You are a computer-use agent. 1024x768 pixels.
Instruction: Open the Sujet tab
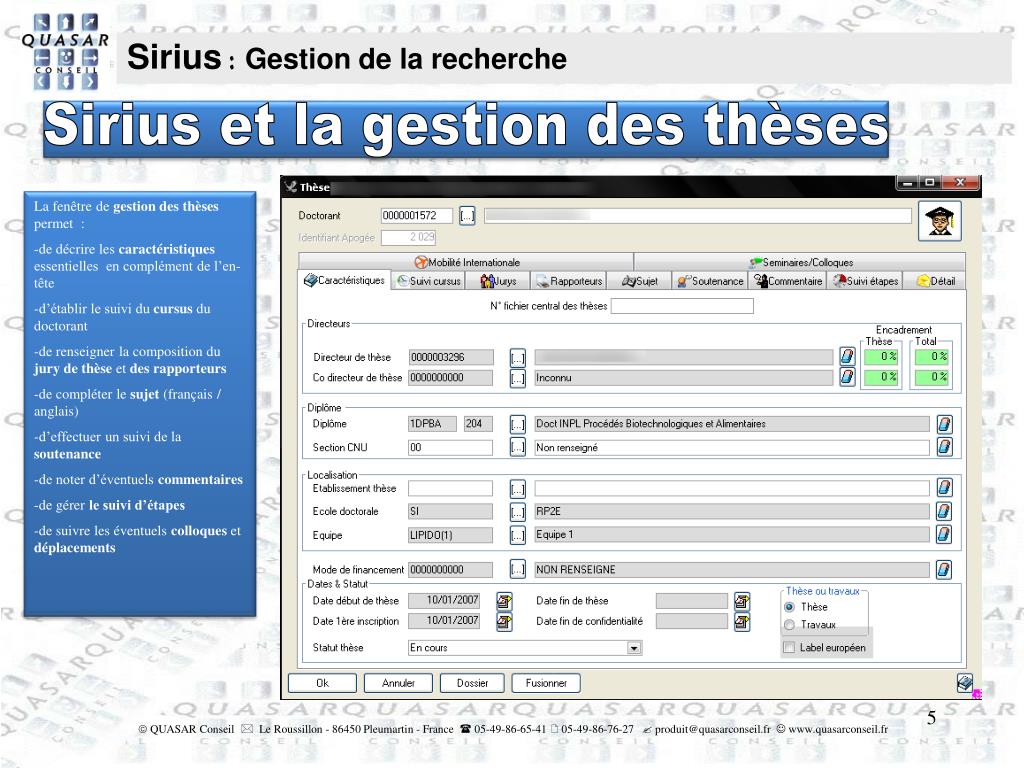(639, 281)
